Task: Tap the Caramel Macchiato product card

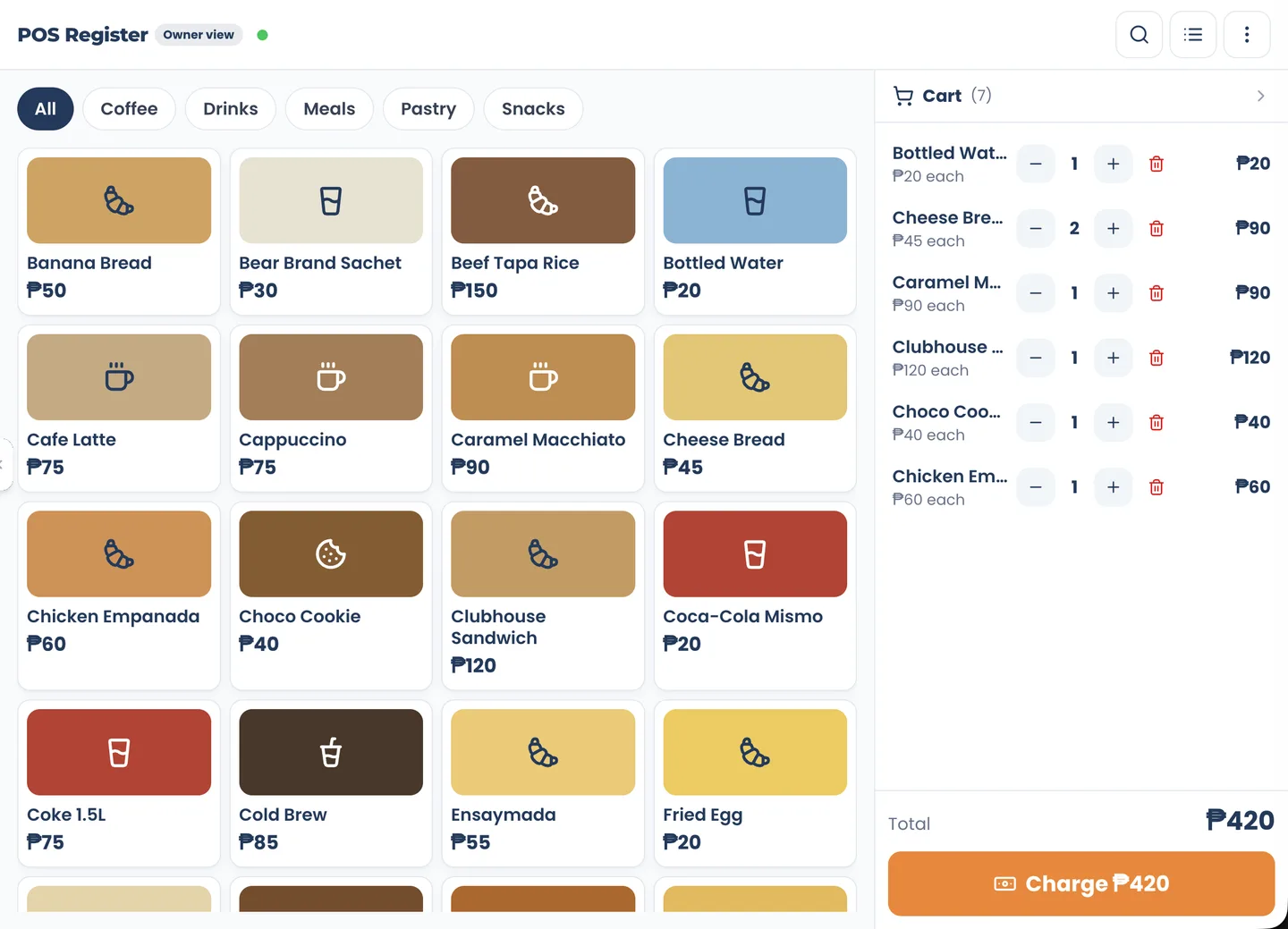Action: (x=543, y=409)
